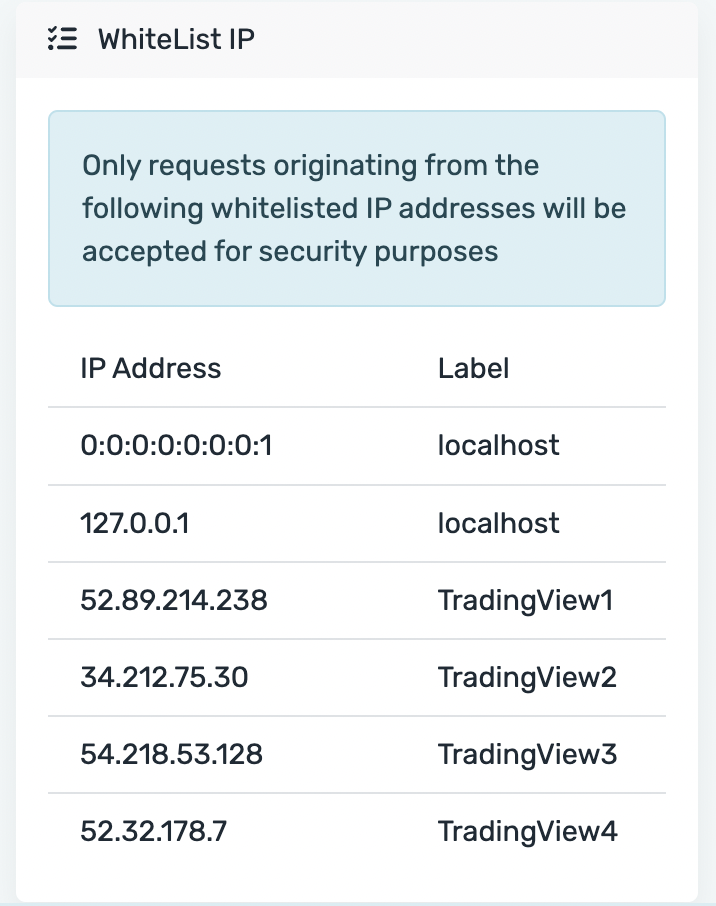
Task: Click the localhost label for 127.0.0.1
Action: [499, 523]
